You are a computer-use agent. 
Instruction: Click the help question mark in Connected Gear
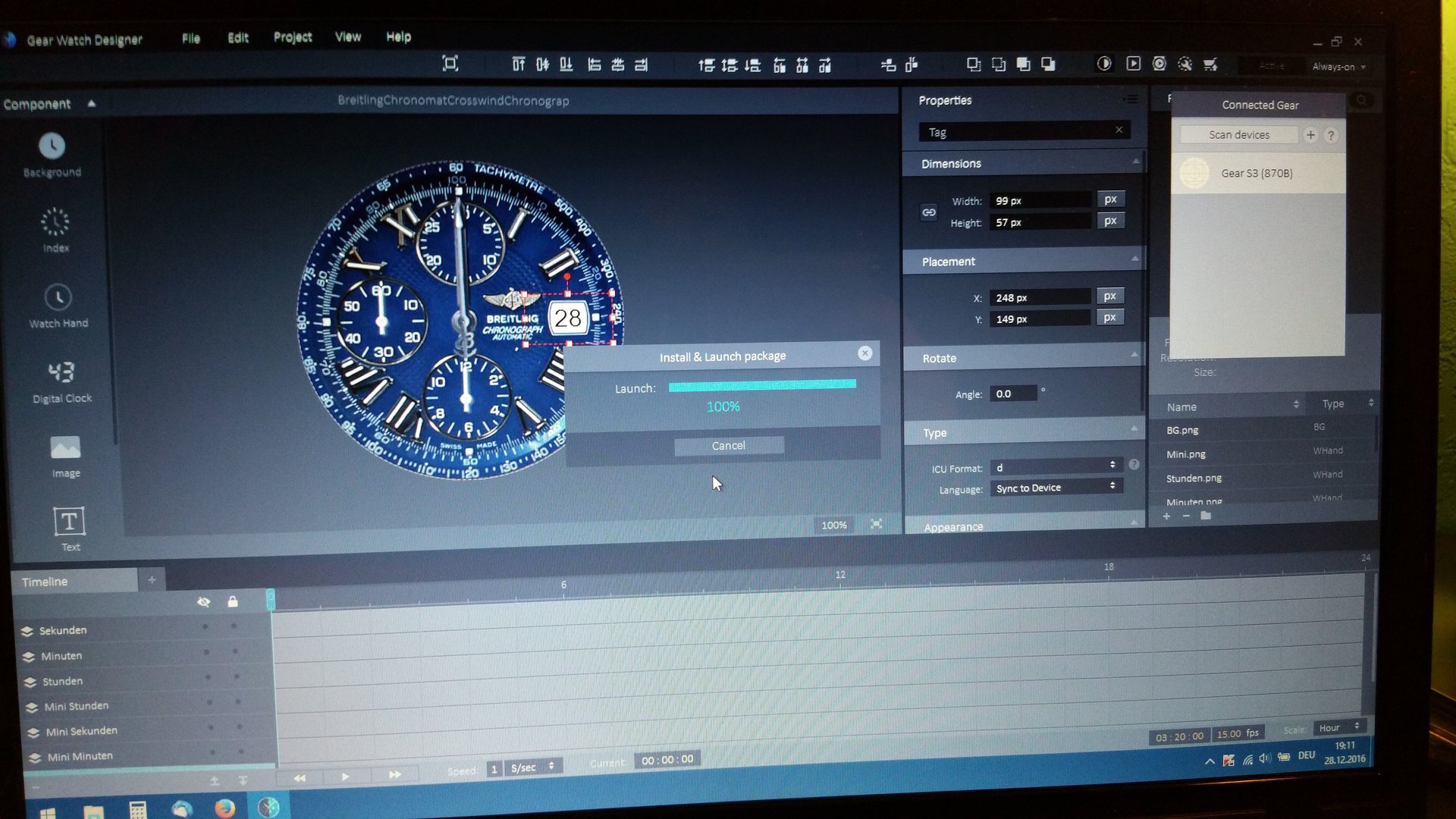click(x=1331, y=135)
